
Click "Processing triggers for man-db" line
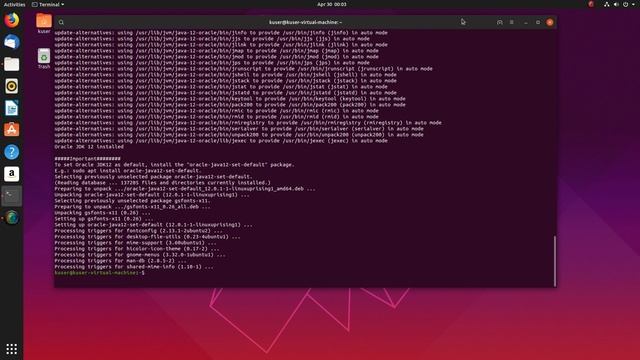120,260
